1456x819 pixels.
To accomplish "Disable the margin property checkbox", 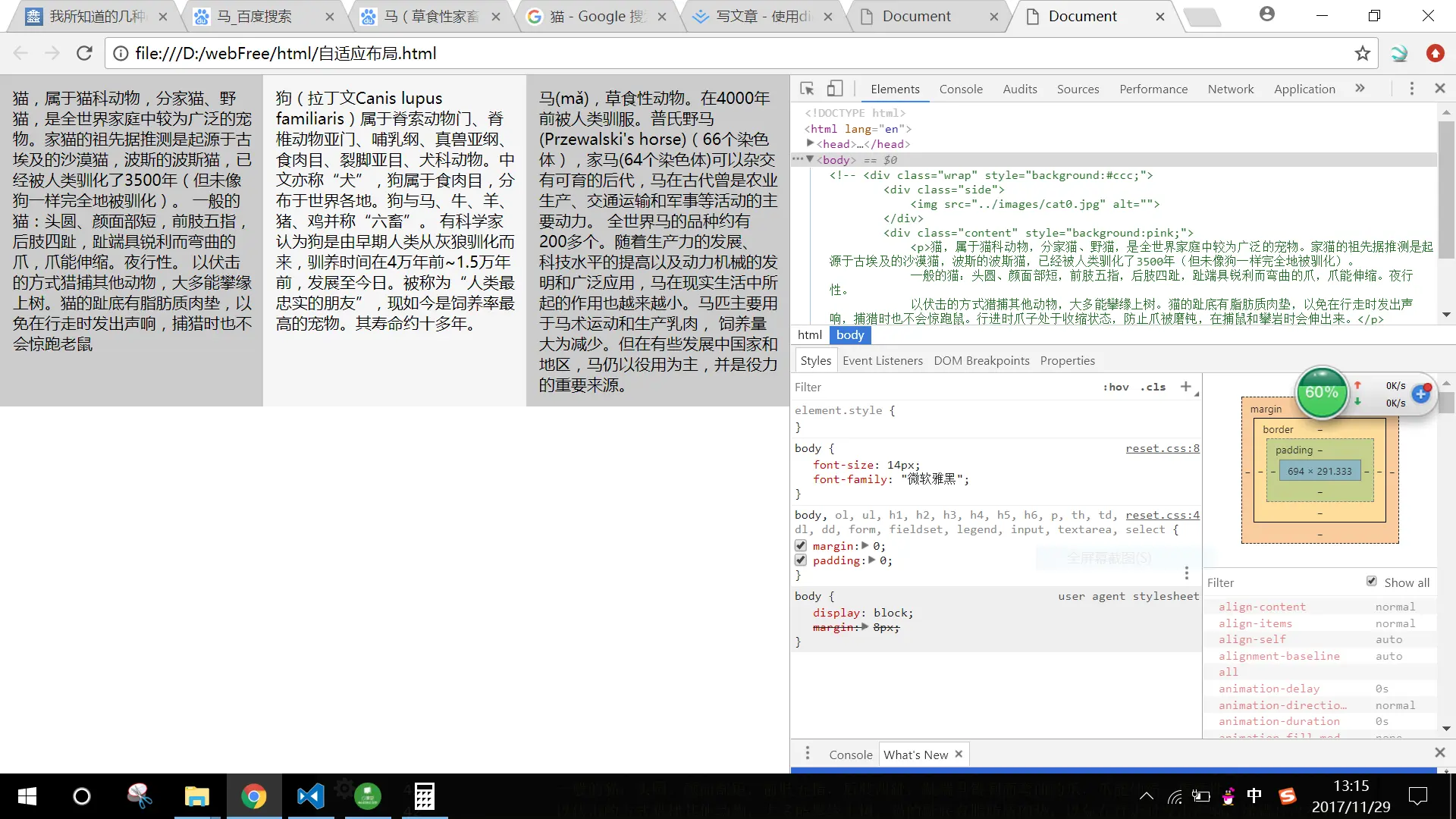I will pos(801,546).
